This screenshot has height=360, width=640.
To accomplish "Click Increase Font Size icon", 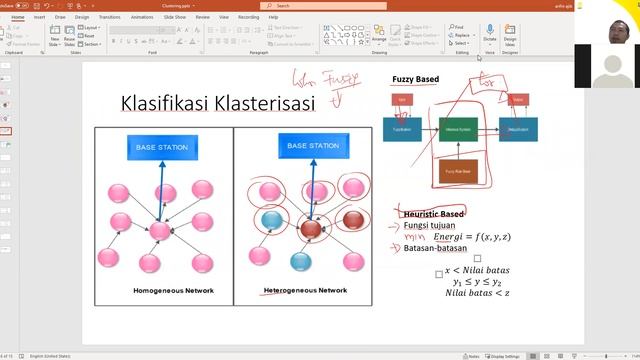I will click(x=179, y=30).
